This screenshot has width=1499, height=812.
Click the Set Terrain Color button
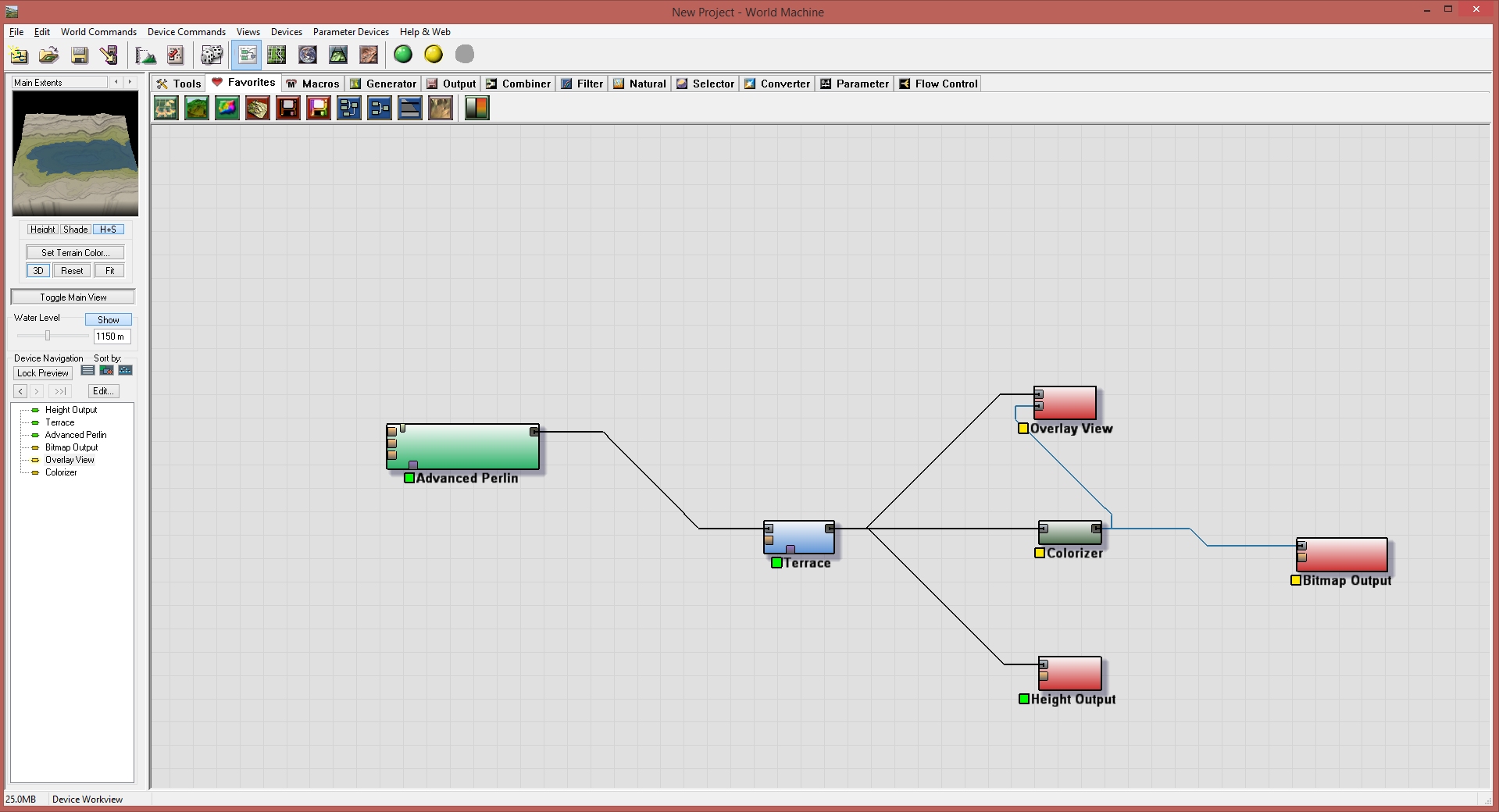[x=75, y=253]
